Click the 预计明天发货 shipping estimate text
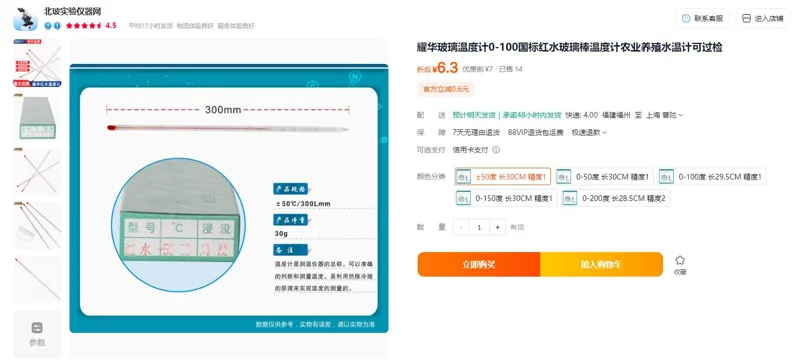The height and width of the screenshot is (360, 800). click(x=473, y=115)
